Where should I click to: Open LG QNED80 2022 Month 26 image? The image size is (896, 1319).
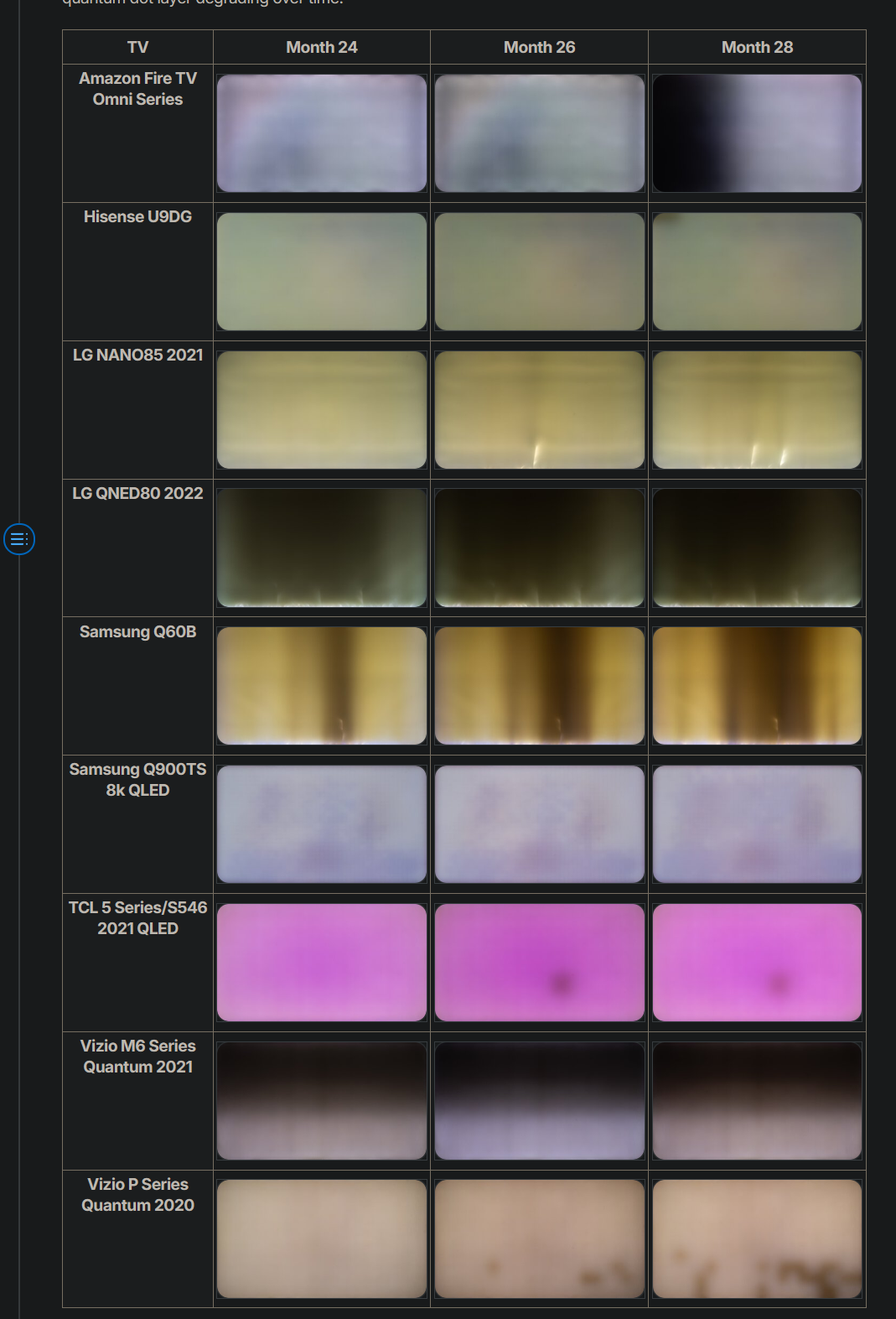540,548
